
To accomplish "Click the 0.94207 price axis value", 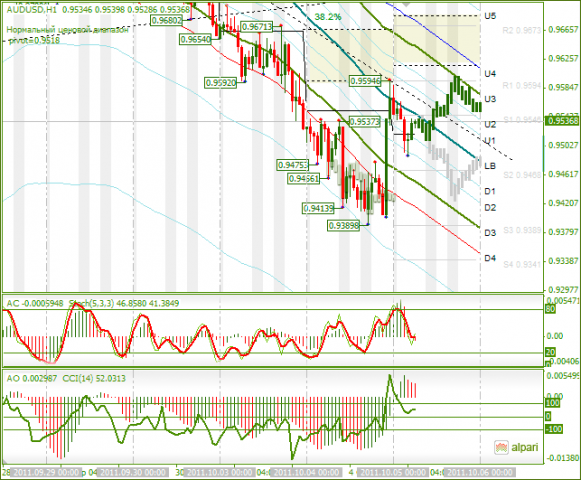I will click(x=563, y=203).
